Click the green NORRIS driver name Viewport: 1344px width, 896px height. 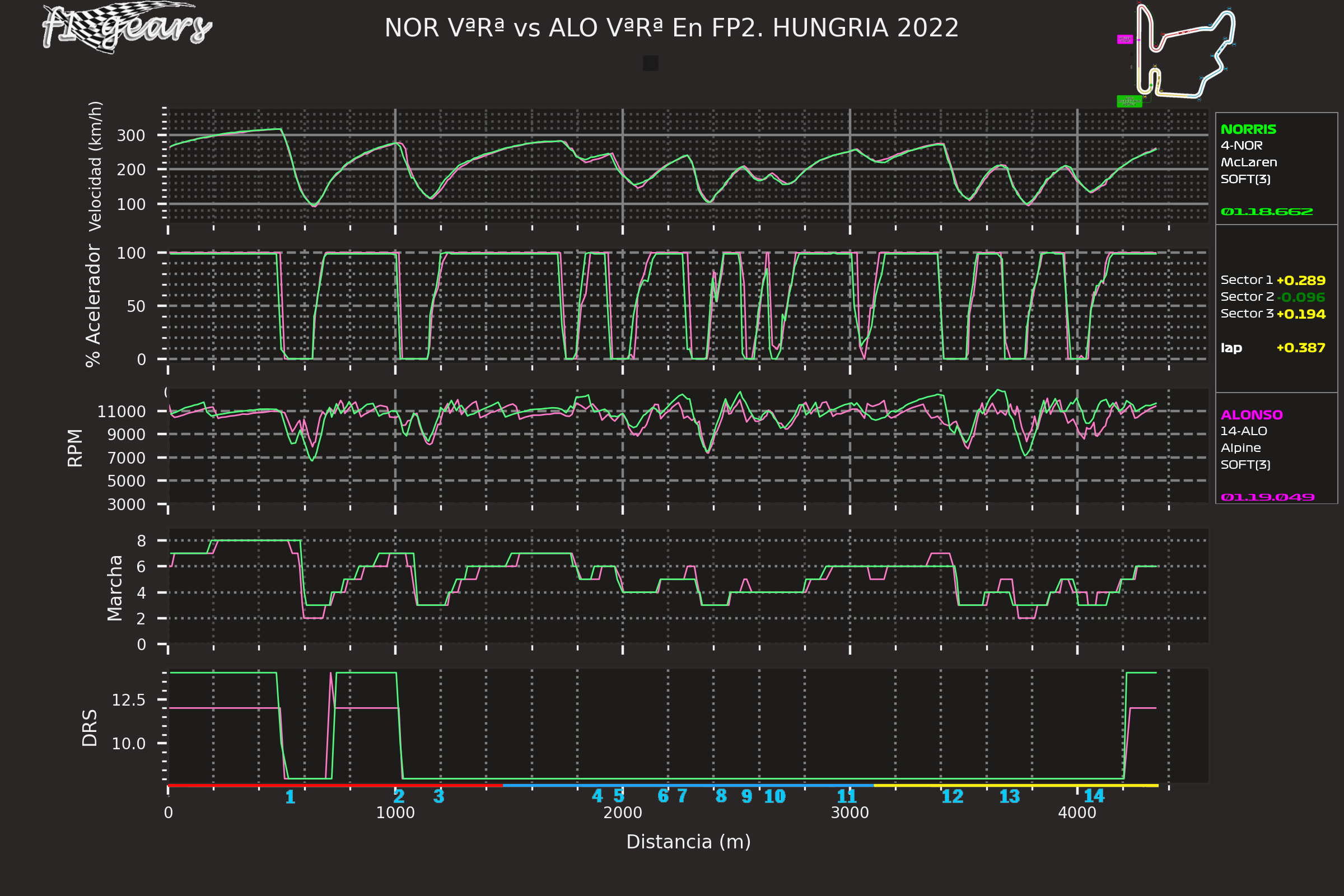[1248, 130]
